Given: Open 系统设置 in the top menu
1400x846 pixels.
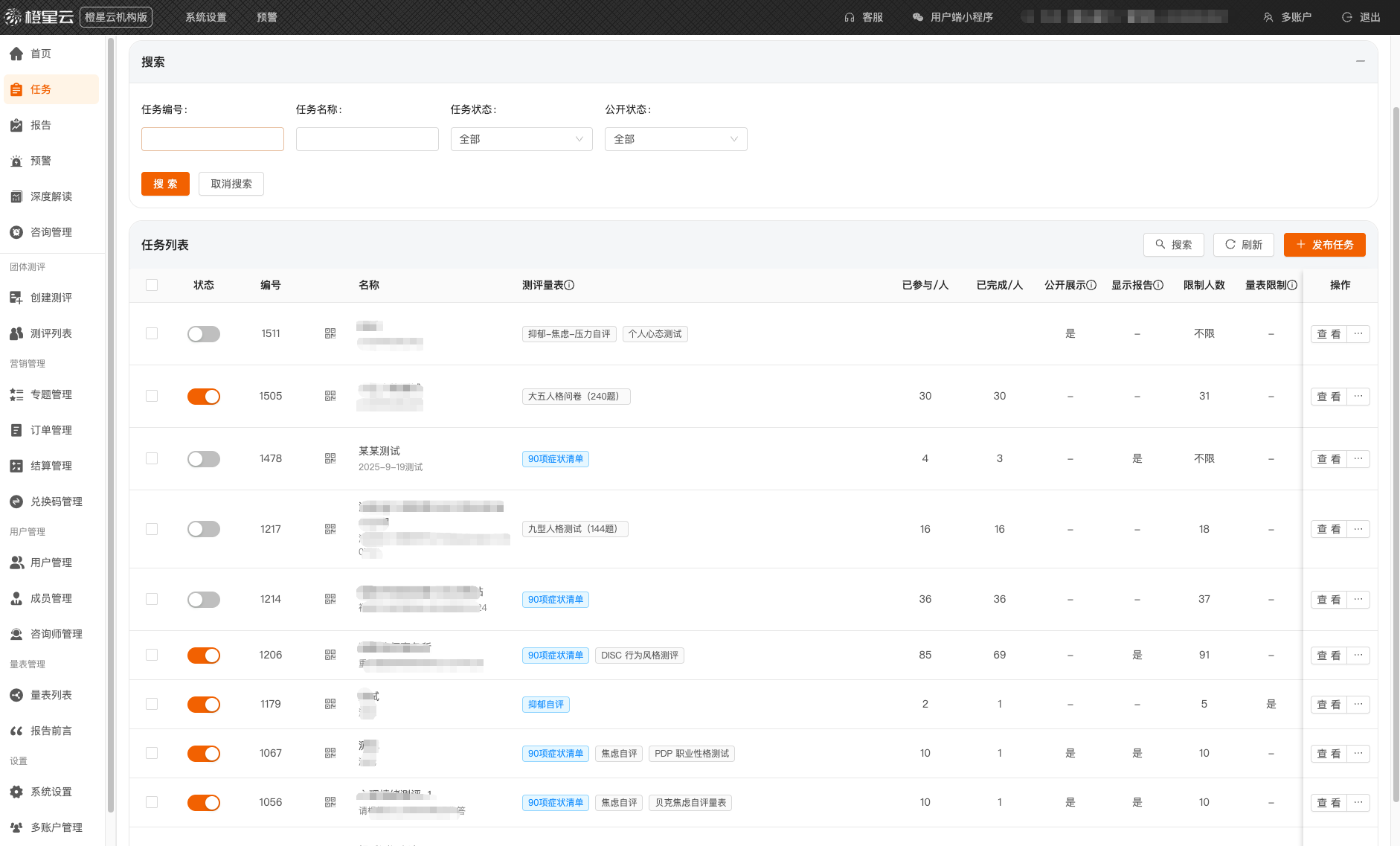Looking at the screenshot, I should coord(205,17).
